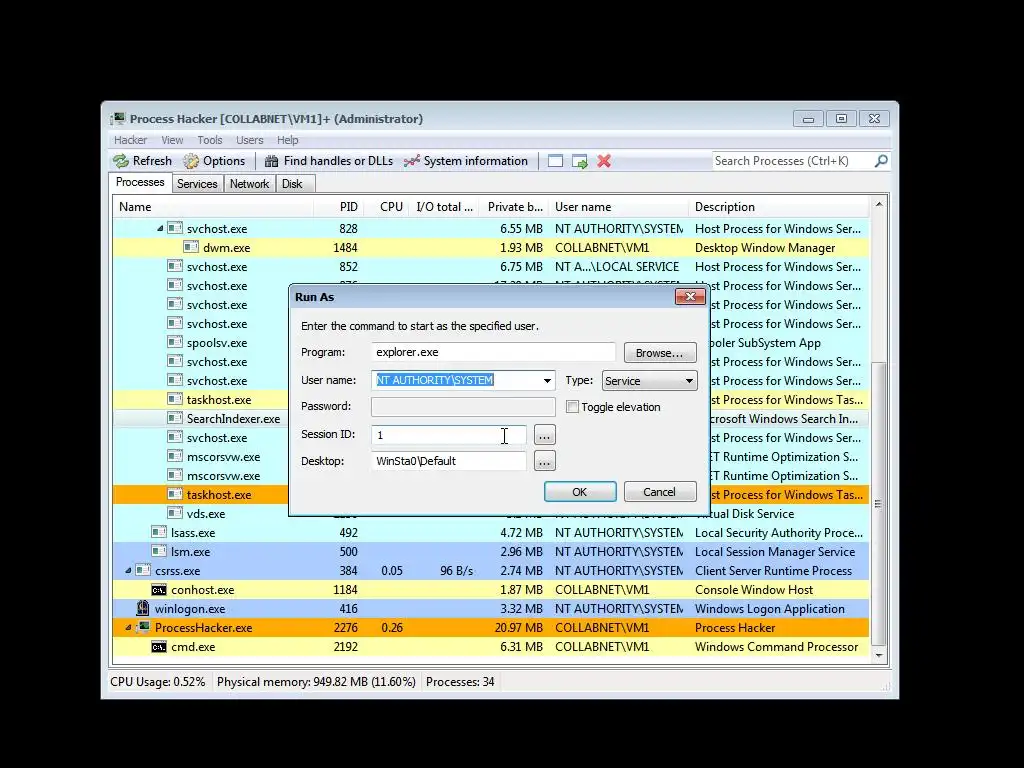Switch to the Disk tab
The height and width of the screenshot is (768, 1024).
click(x=293, y=184)
